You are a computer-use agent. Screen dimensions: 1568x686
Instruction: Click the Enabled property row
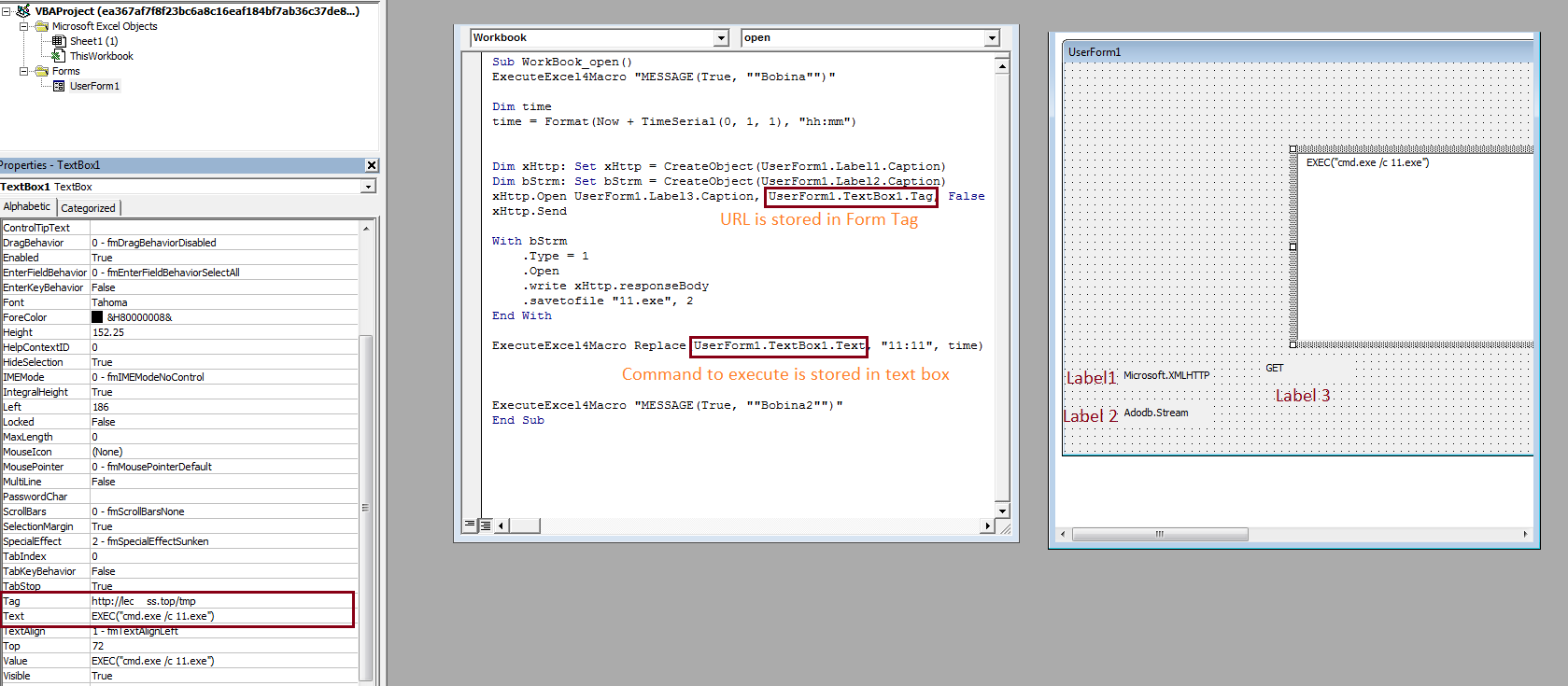pyautogui.click(x=179, y=258)
